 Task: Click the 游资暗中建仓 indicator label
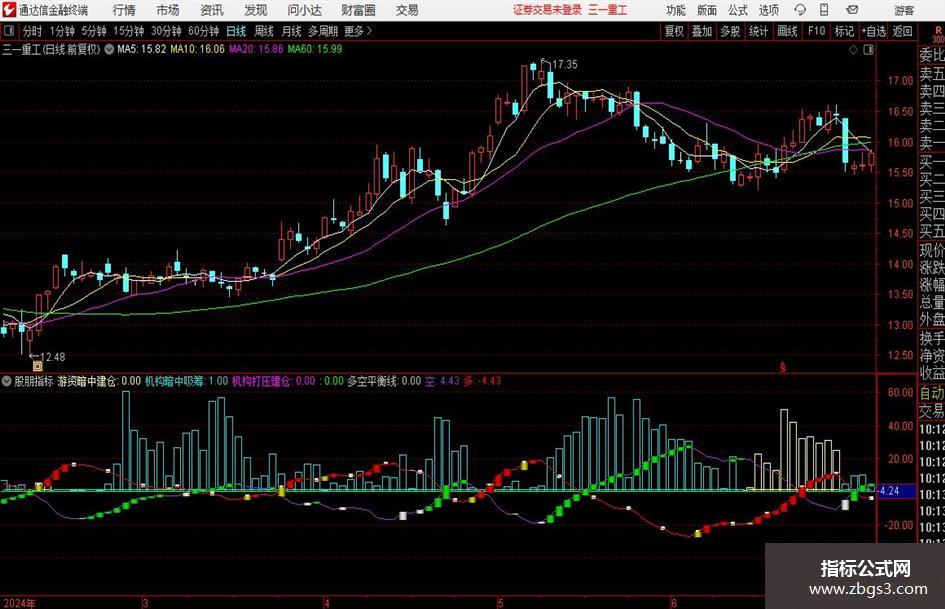click(x=87, y=381)
